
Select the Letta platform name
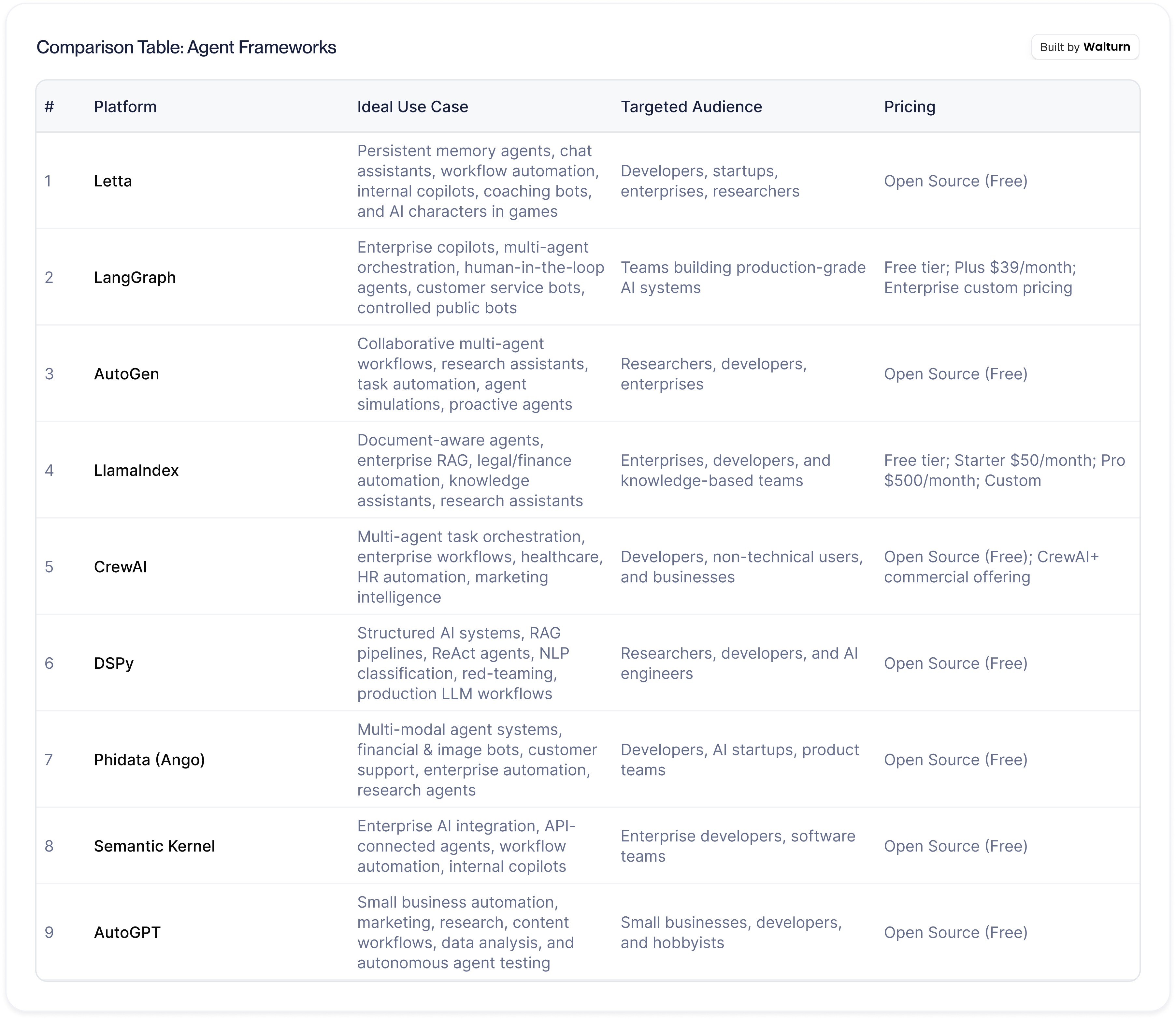(113, 181)
